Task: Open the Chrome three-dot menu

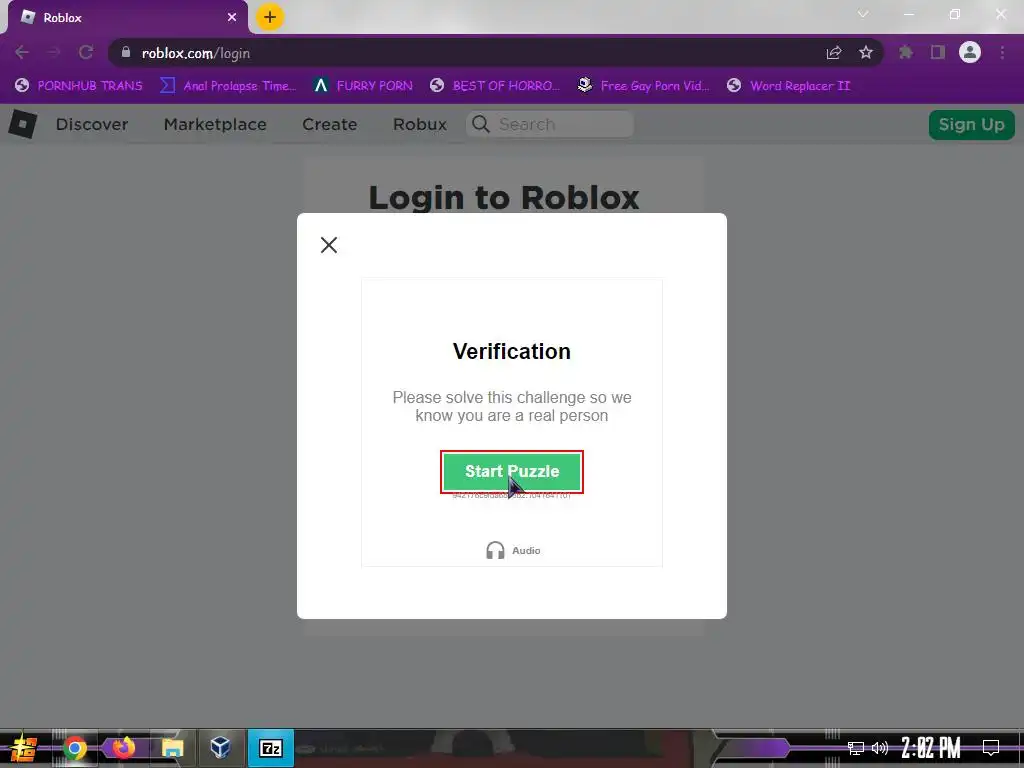Action: pyautogui.click(x=1002, y=52)
